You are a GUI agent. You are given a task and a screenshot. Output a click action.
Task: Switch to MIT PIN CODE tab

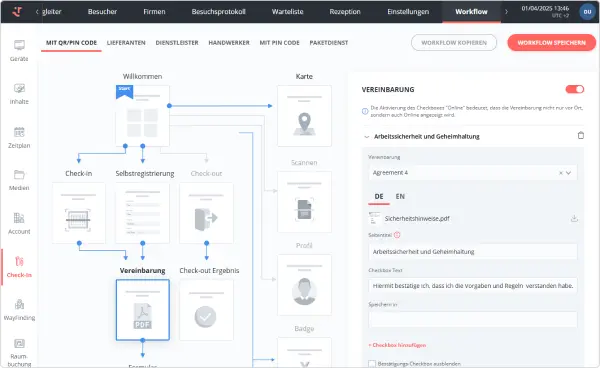click(x=279, y=43)
